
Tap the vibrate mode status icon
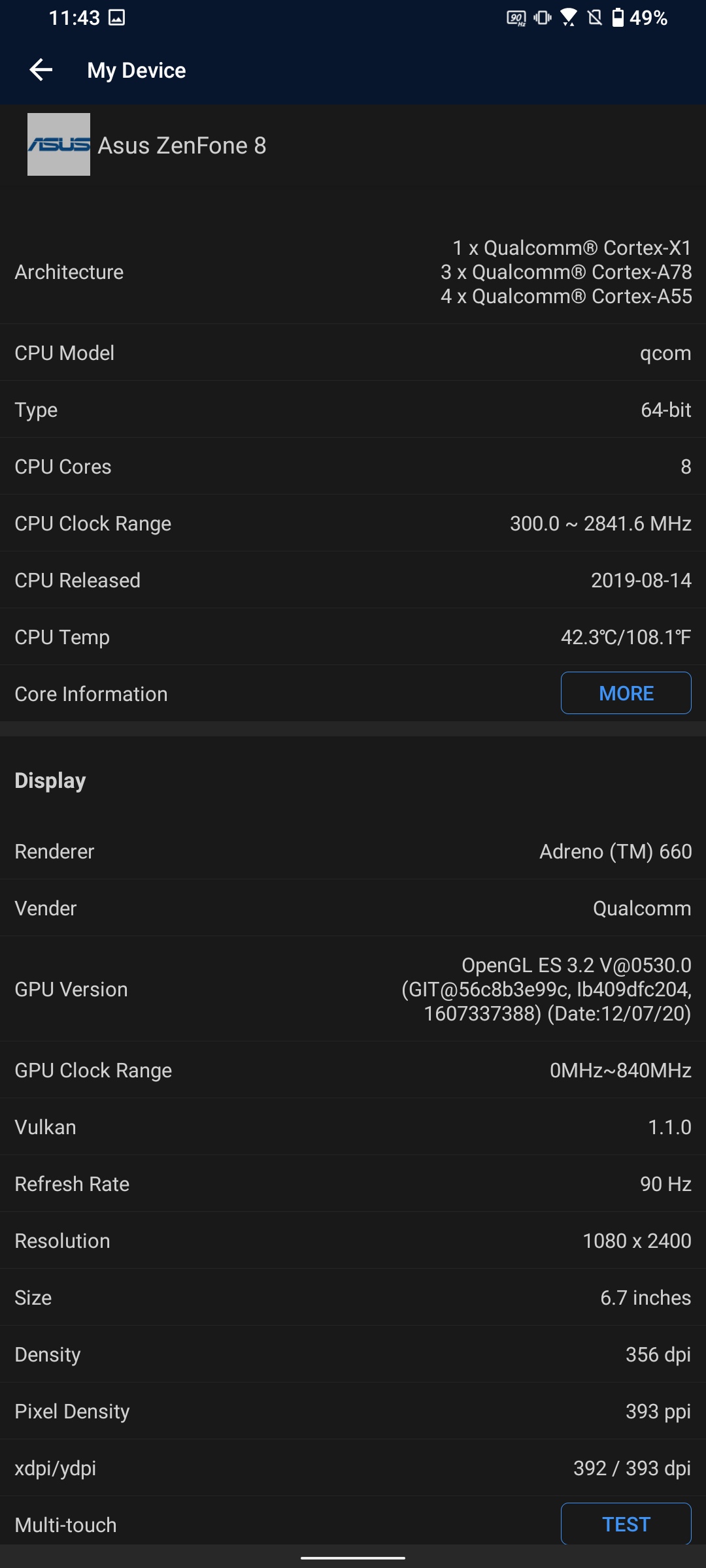click(543, 18)
